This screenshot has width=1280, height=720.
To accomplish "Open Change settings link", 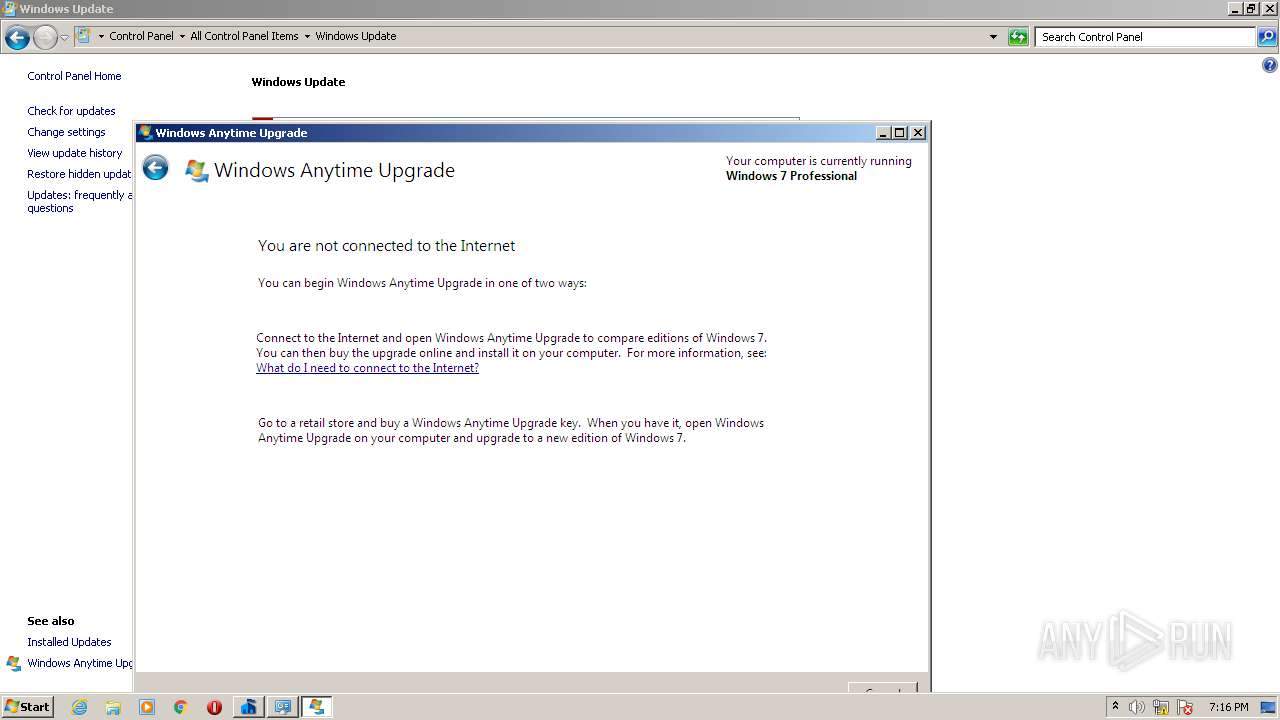I will [x=66, y=132].
